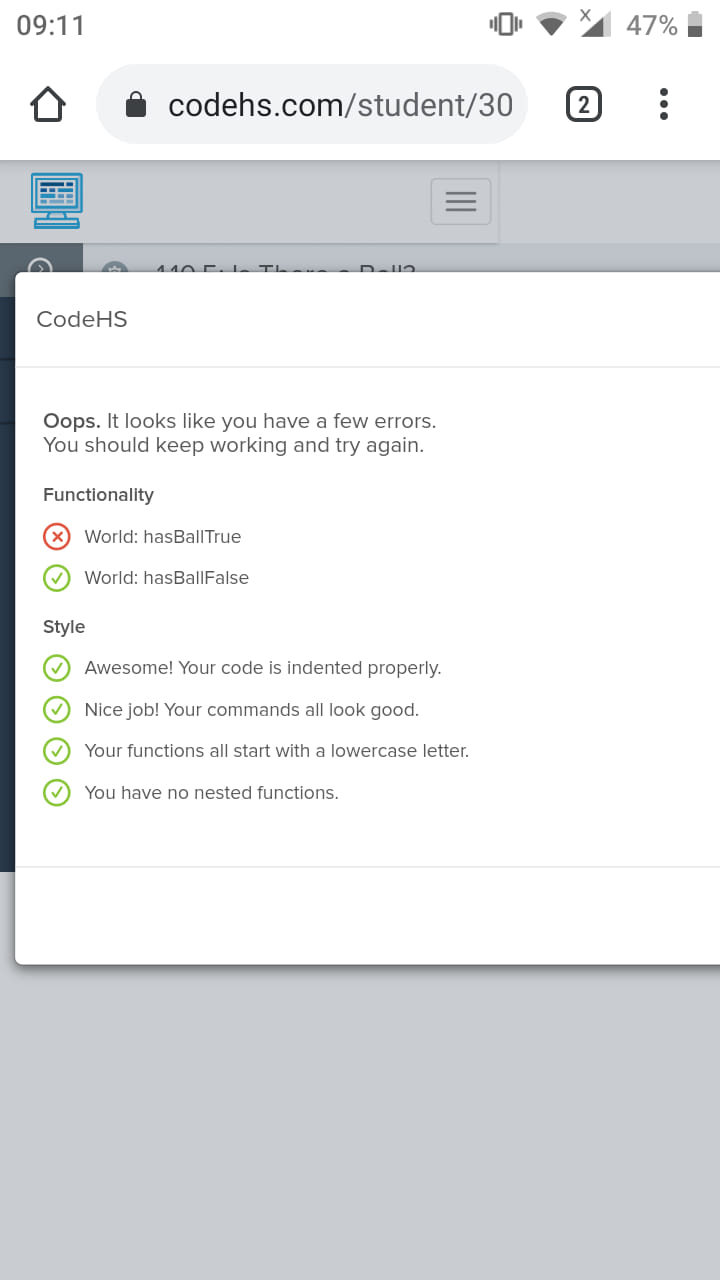Click the red X beside hasBallTrue
The image size is (720, 1280).
point(57,537)
